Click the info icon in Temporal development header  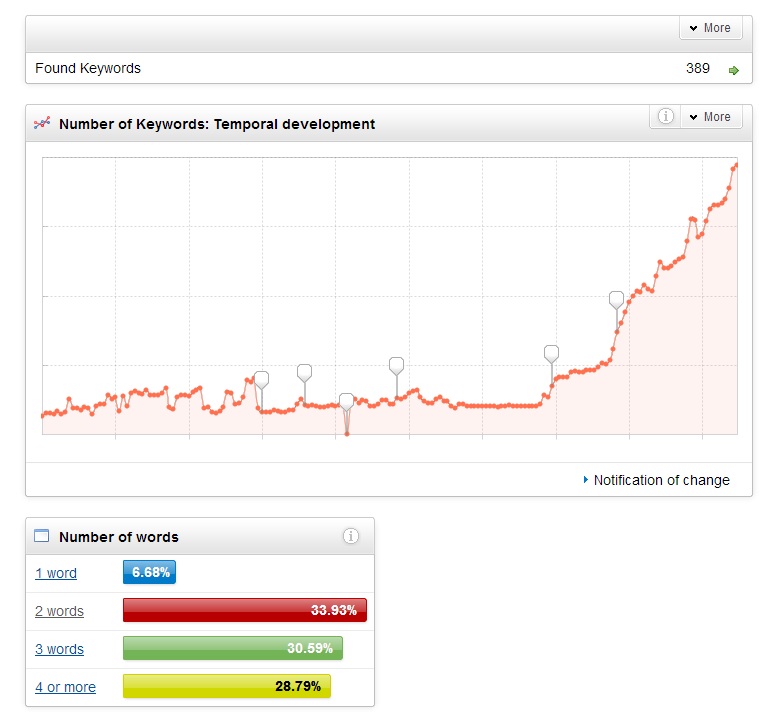pos(665,117)
